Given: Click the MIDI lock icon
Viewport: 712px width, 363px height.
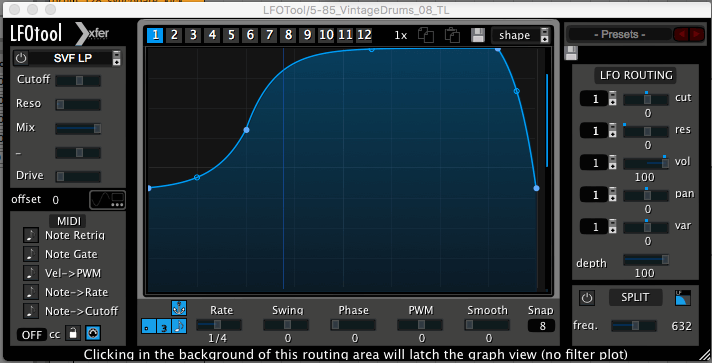Looking at the screenshot, I should [73, 333].
